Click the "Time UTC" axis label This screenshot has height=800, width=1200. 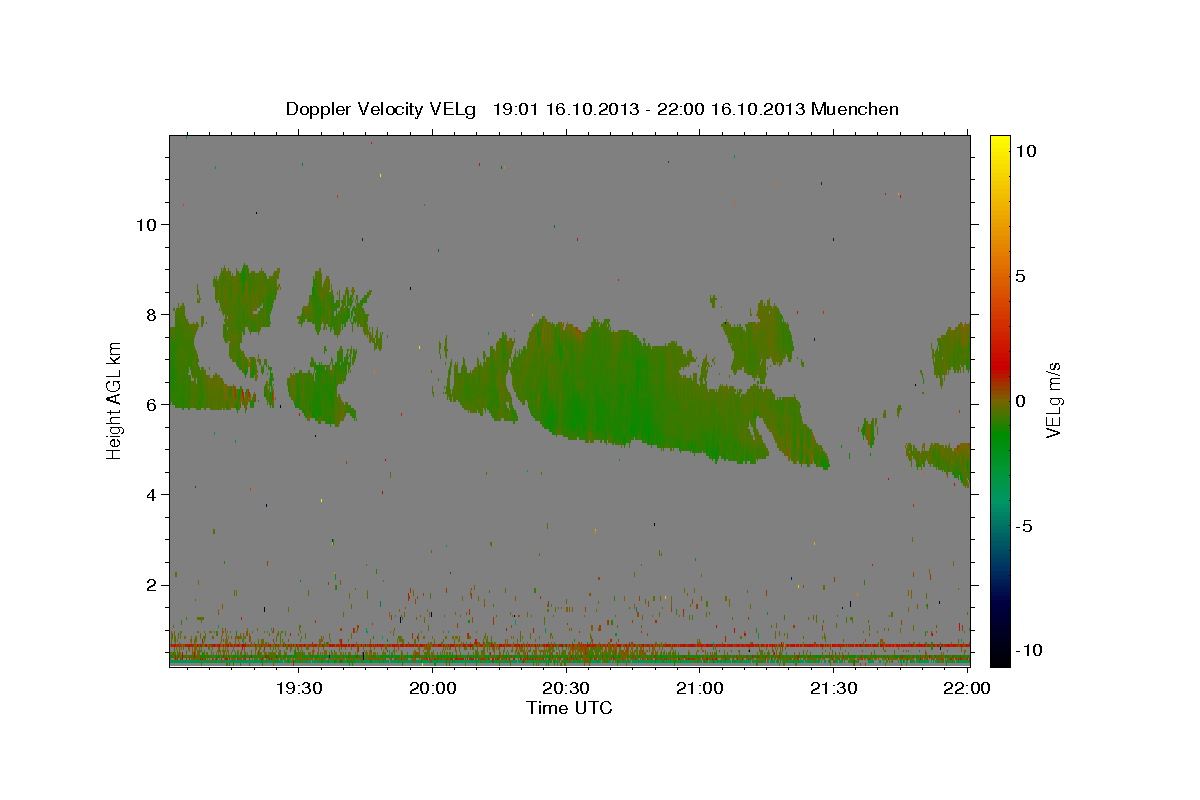point(569,708)
